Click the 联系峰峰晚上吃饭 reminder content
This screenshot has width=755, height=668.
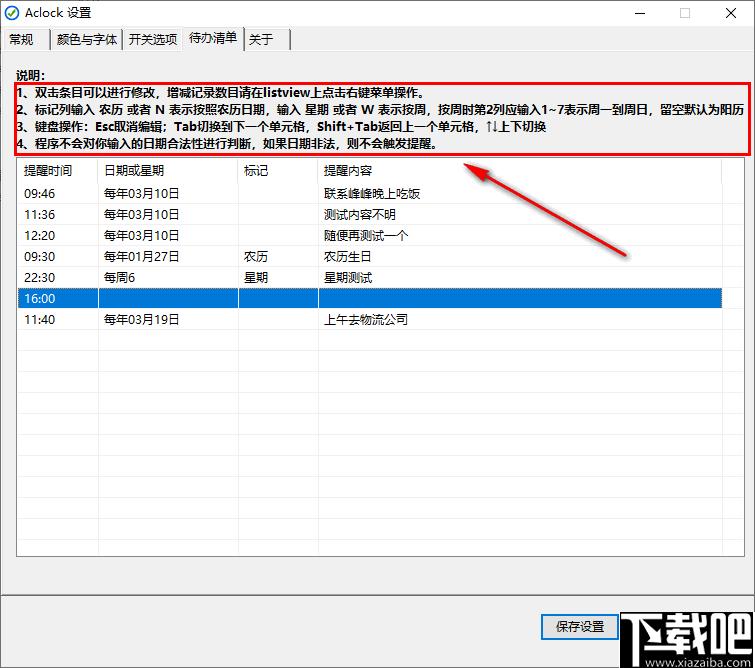(372, 194)
